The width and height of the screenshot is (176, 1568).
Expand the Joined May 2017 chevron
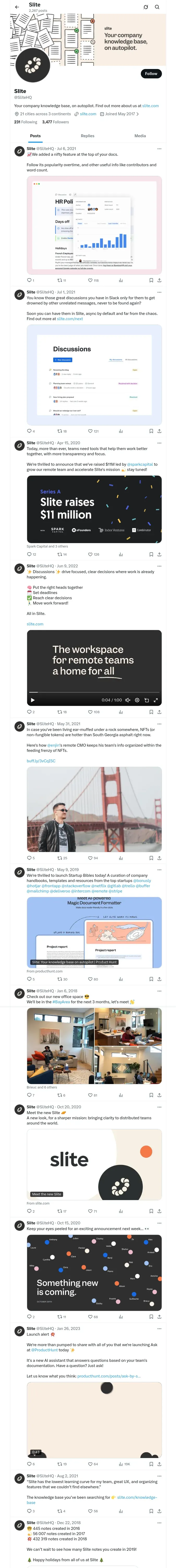[137, 114]
